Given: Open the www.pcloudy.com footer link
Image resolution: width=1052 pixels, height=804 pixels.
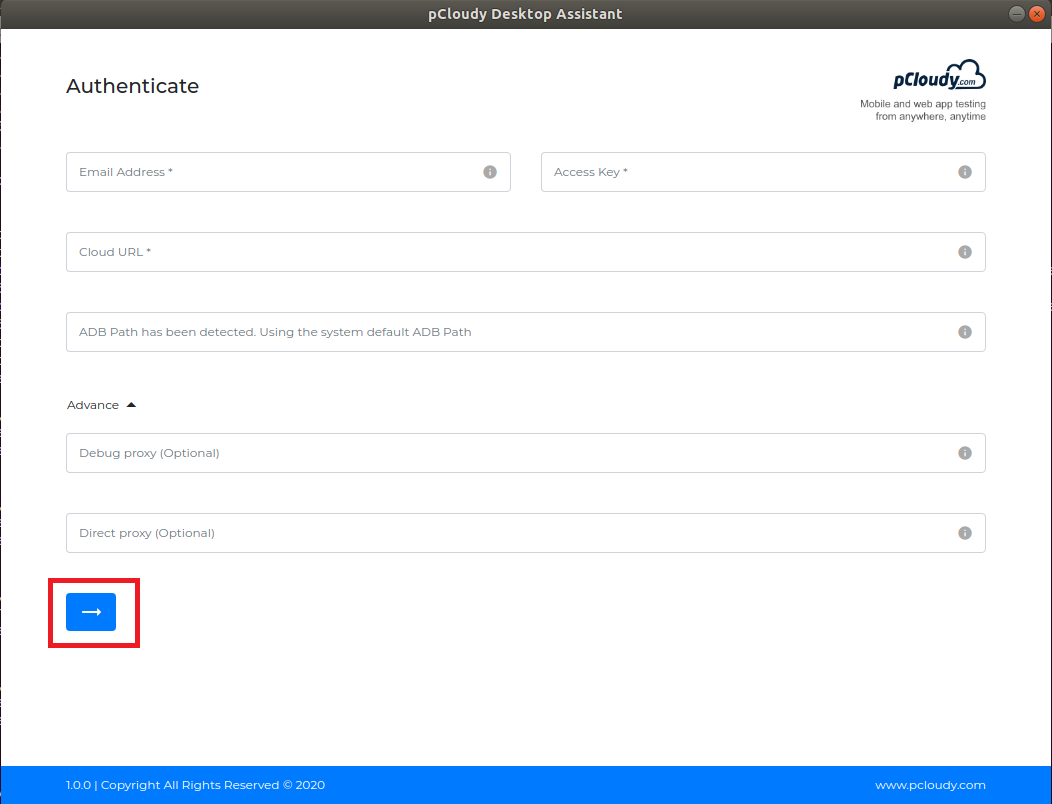Looking at the screenshot, I should click(x=930, y=785).
